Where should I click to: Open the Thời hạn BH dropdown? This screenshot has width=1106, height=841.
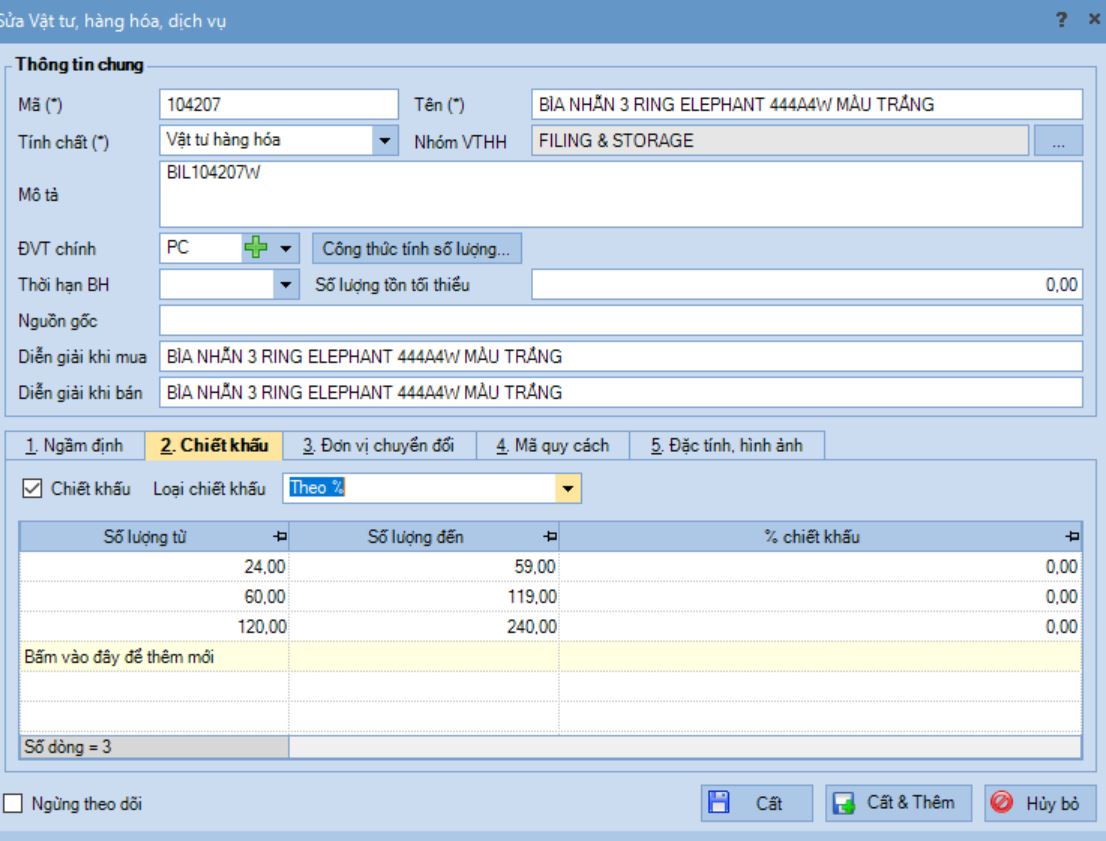pos(286,285)
